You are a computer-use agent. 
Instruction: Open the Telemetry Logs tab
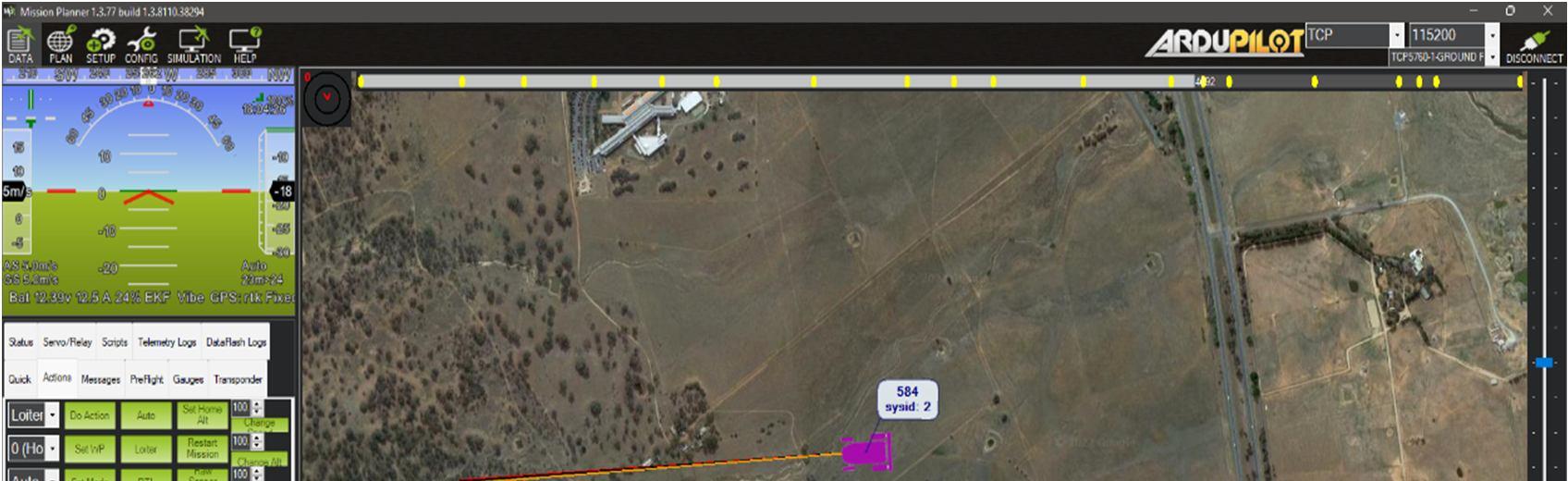pos(166,342)
